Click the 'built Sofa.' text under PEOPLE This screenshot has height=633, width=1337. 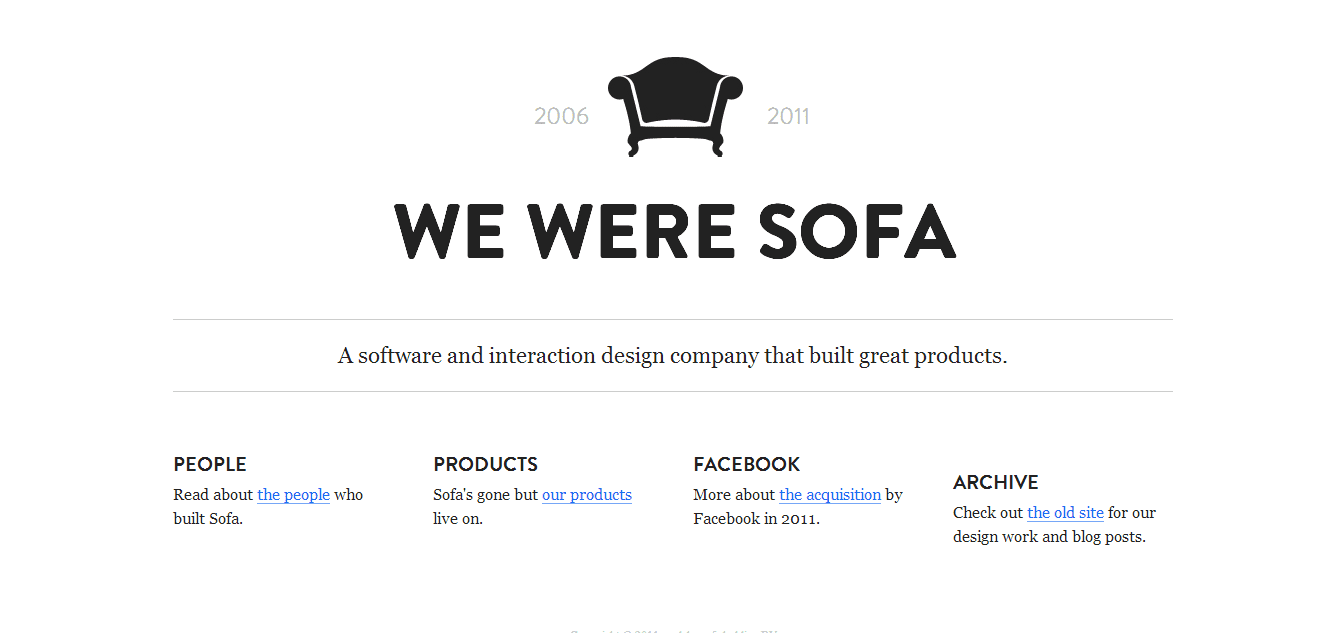point(208,519)
